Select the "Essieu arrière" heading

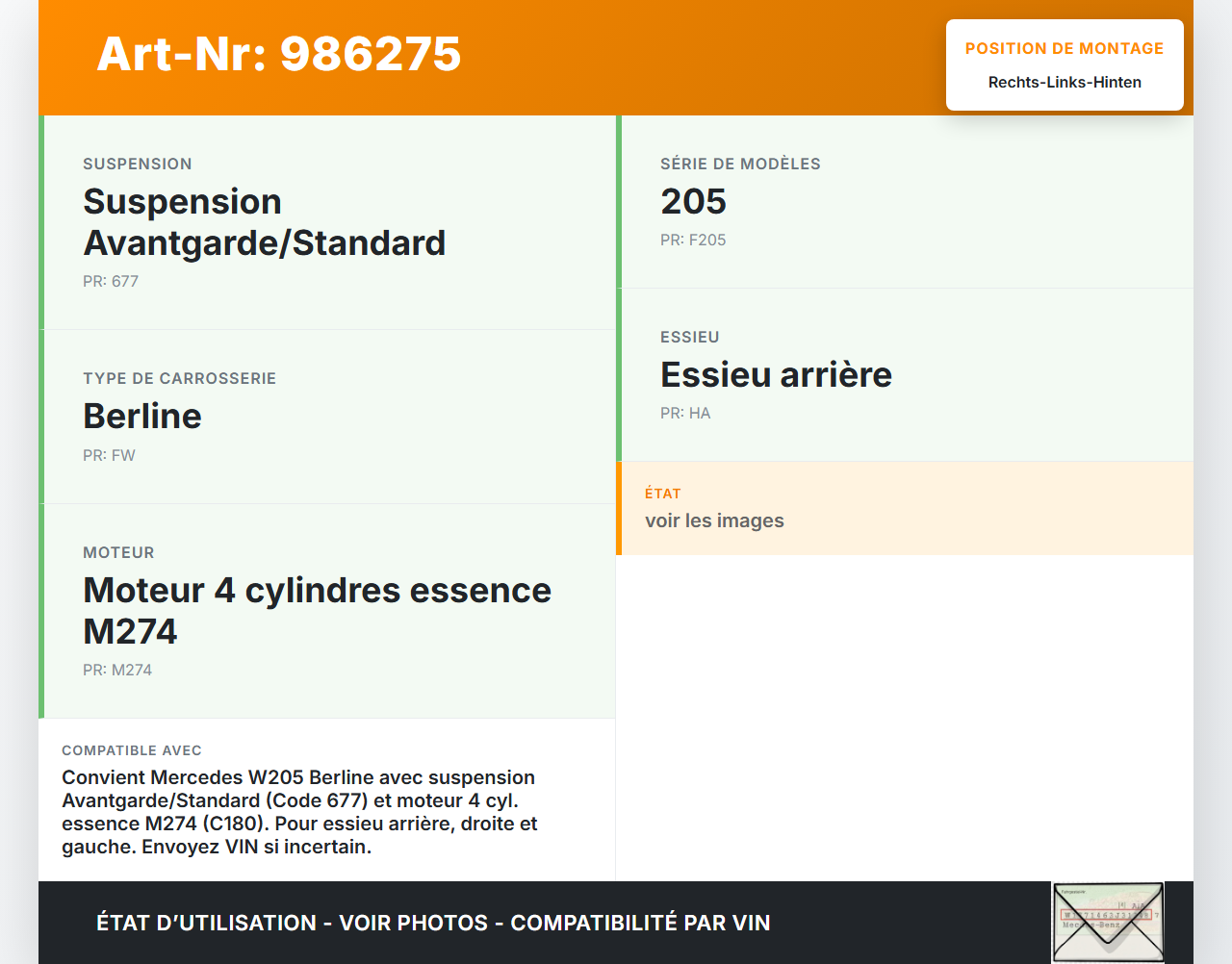[776, 374]
